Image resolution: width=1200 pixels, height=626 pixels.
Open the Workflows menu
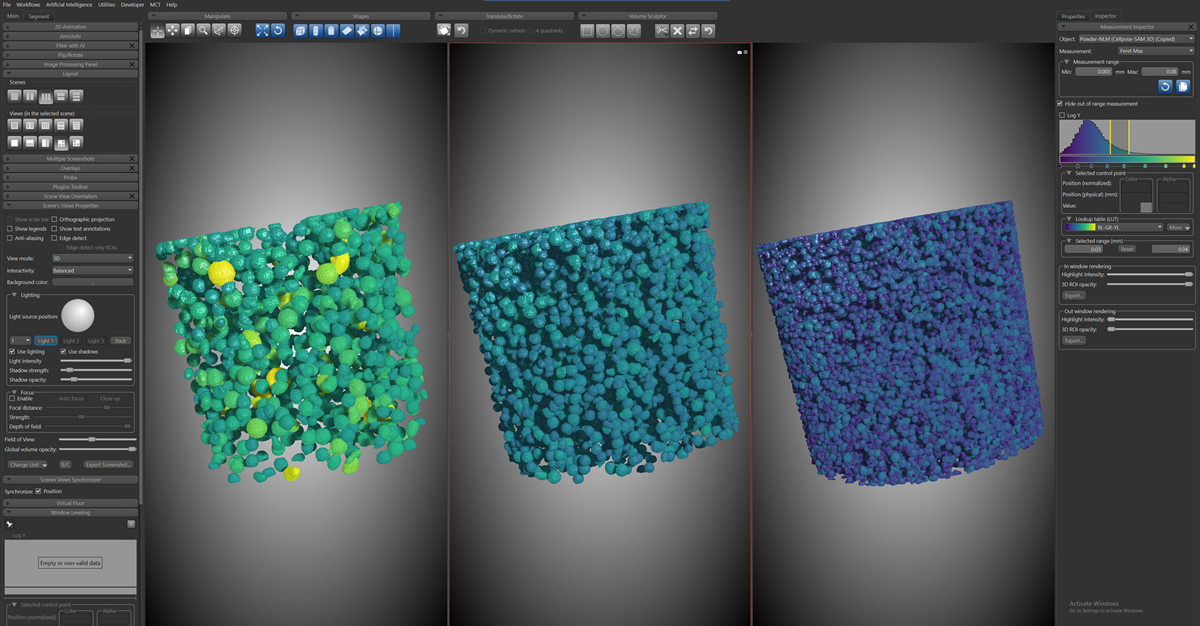[x=29, y=5]
